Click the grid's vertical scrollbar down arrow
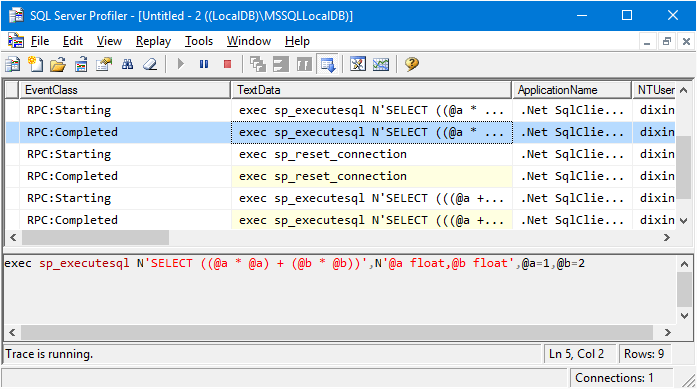This screenshot has height=389, width=697. [x=684, y=221]
